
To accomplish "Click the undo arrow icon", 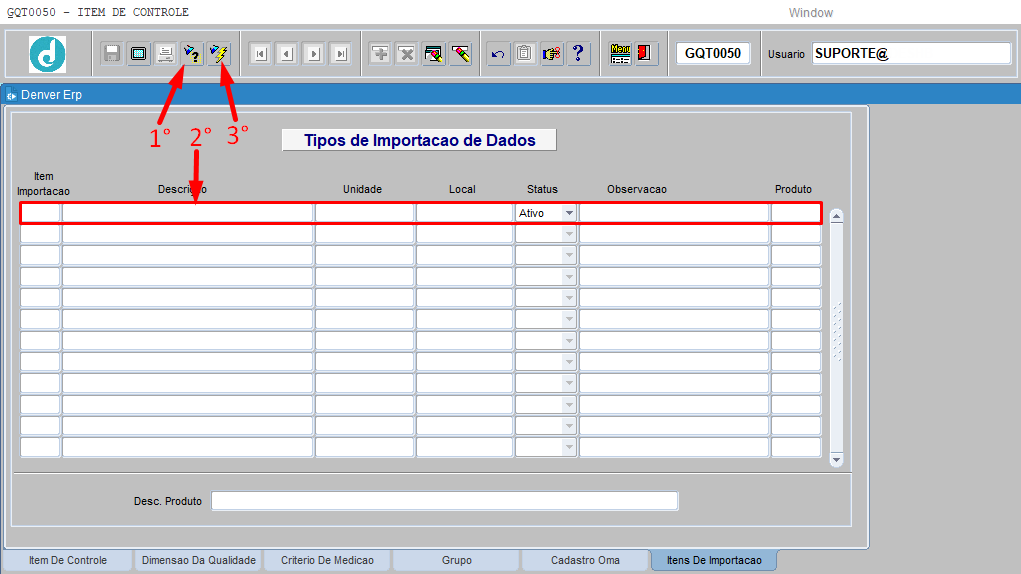I will [498, 53].
